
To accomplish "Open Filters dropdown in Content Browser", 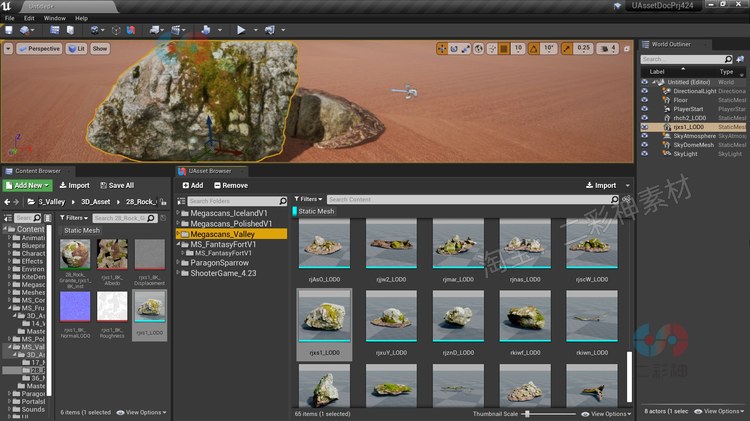I will tap(74, 218).
